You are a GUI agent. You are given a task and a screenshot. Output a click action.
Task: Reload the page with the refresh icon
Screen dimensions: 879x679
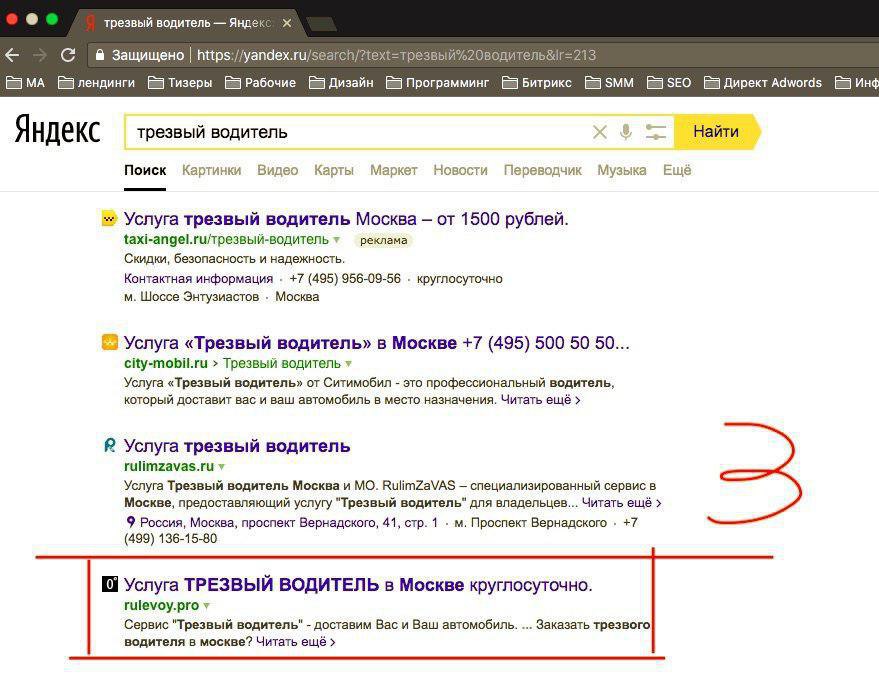(x=68, y=55)
